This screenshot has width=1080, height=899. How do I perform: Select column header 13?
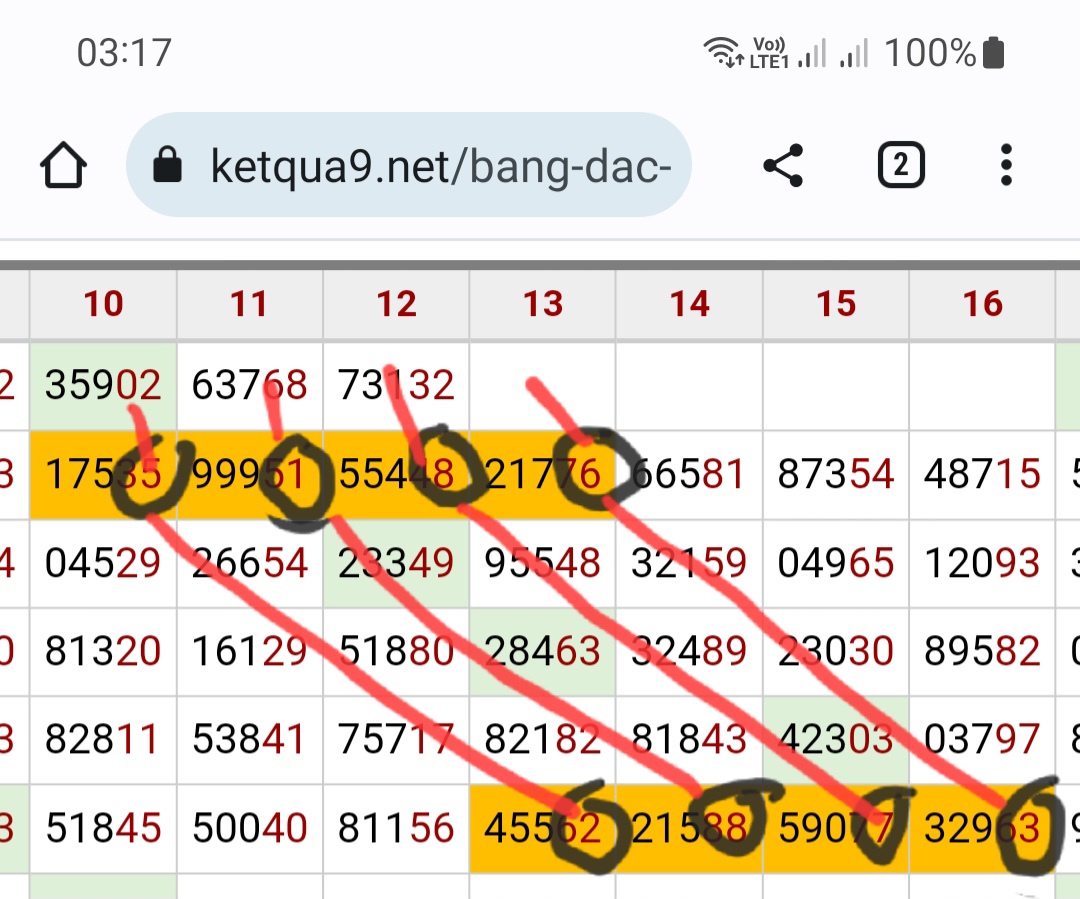point(543,304)
